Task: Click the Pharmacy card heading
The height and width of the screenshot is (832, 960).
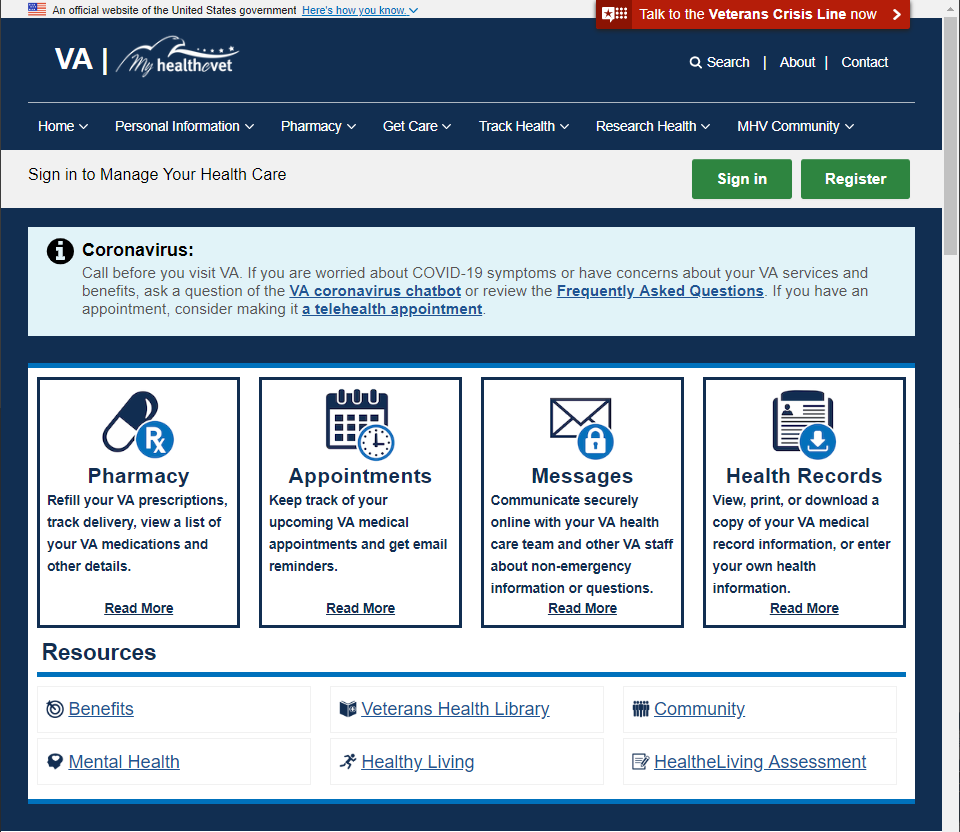Action: pyautogui.click(x=138, y=476)
